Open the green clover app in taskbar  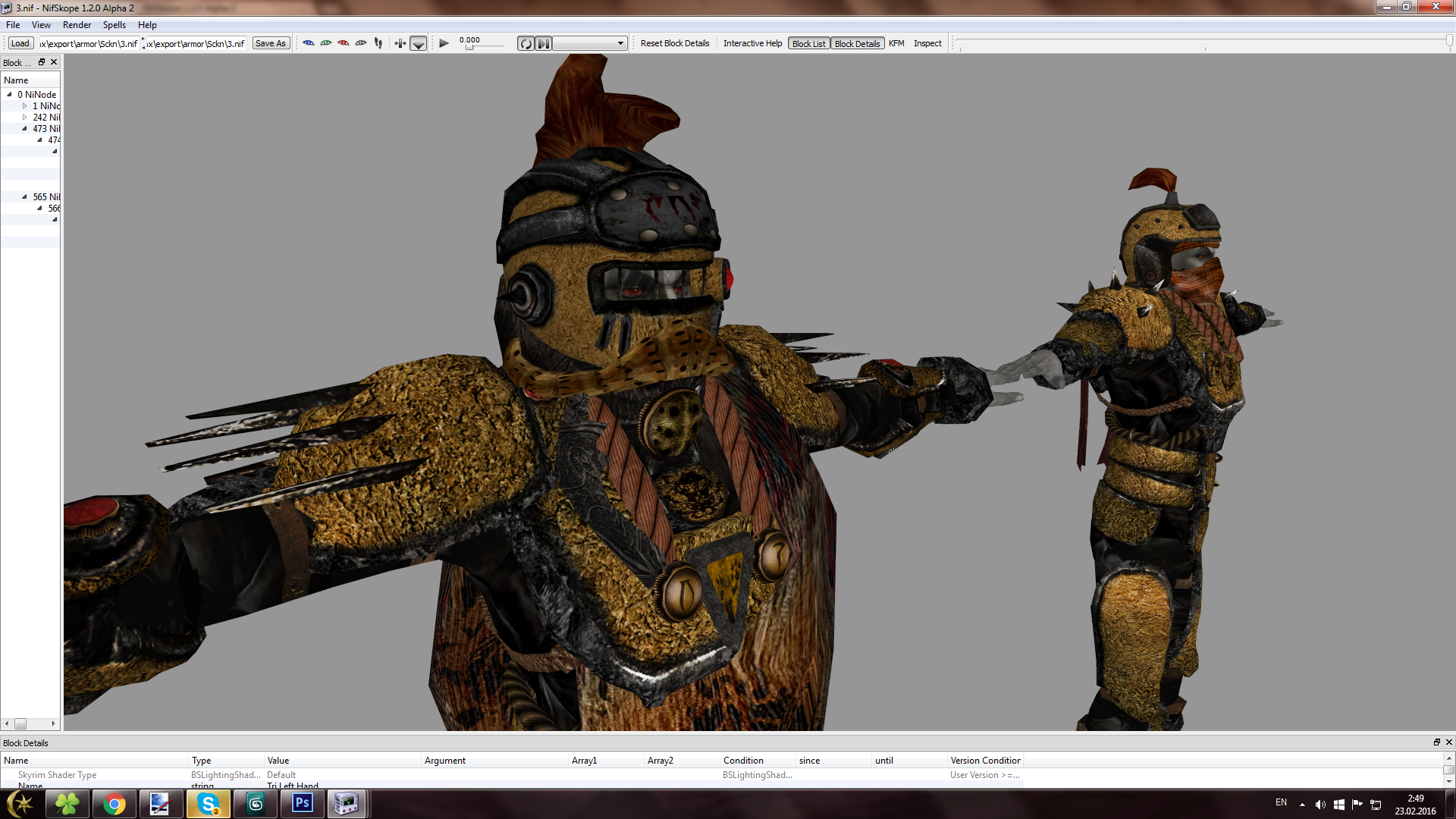[67, 804]
